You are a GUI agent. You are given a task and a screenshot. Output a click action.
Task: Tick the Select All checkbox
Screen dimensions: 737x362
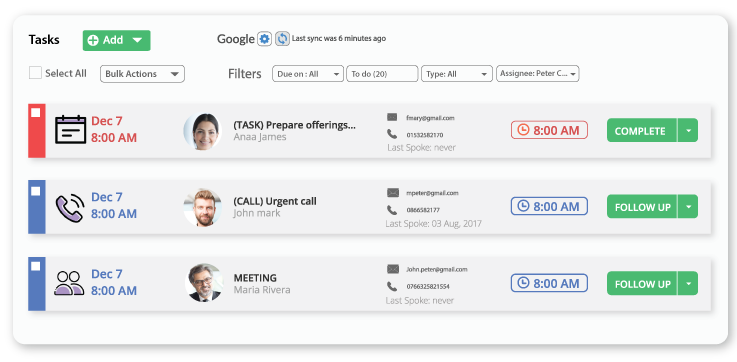[x=35, y=73]
